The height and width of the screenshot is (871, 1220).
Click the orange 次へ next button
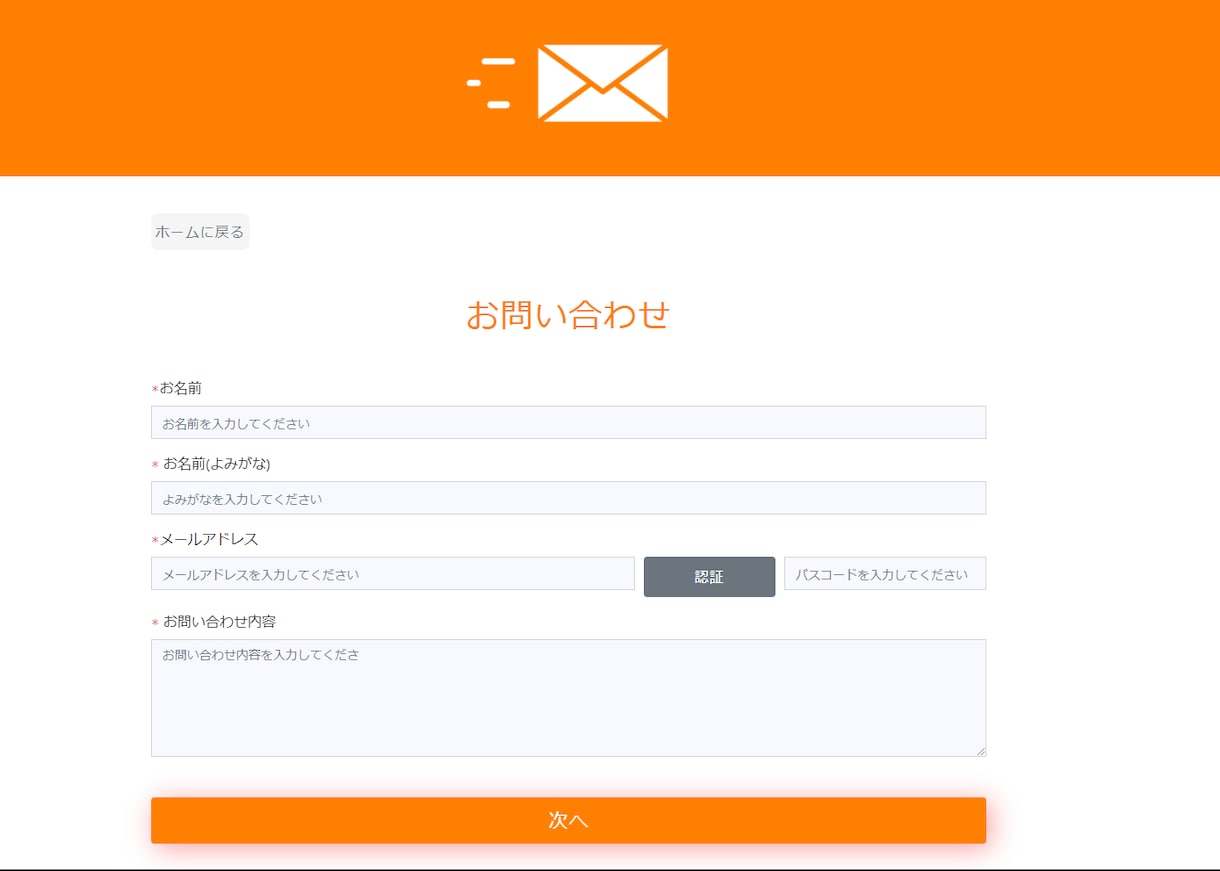[568, 820]
